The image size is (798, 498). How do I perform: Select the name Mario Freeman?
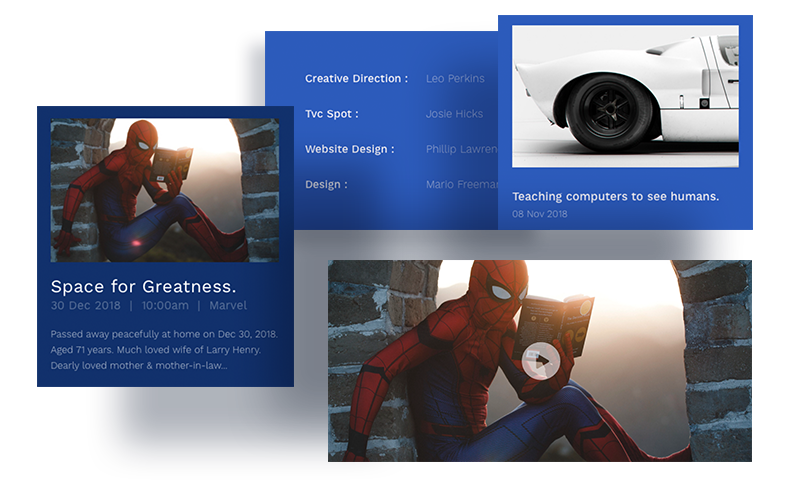point(461,185)
